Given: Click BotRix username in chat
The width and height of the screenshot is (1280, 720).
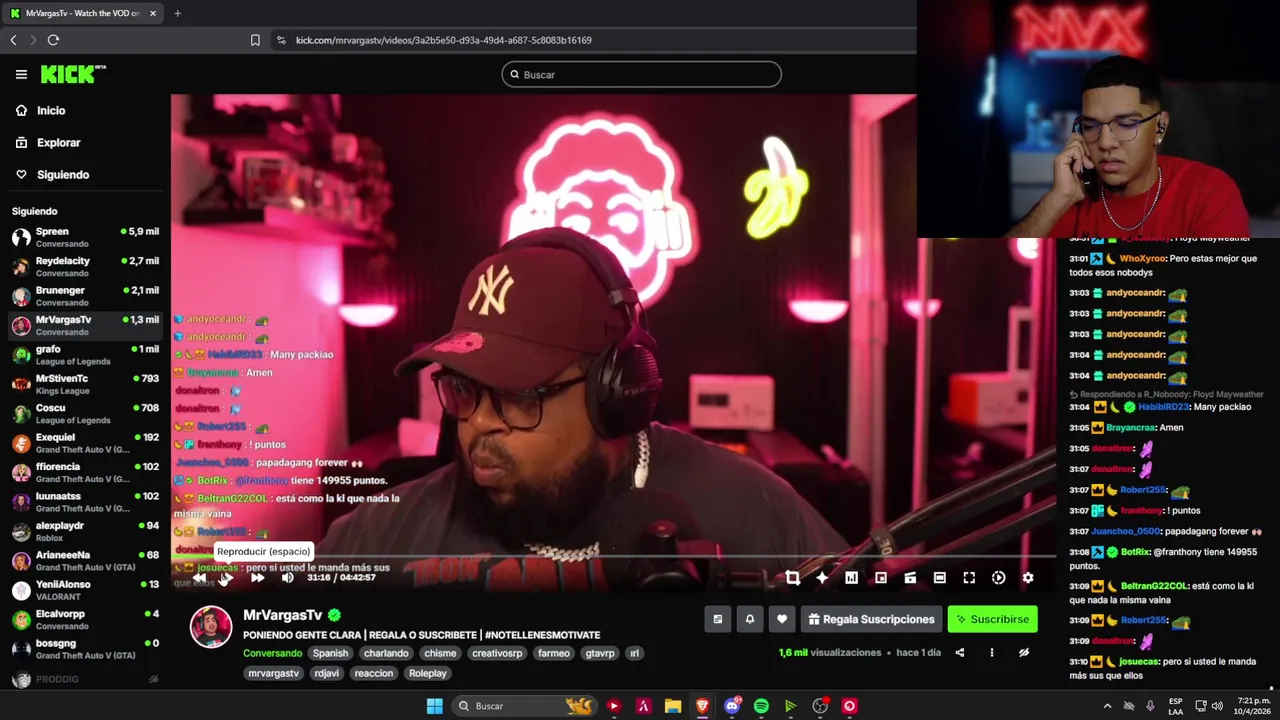Looking at the screenshot, I should pyautogui.click(x=1135, y=552).
